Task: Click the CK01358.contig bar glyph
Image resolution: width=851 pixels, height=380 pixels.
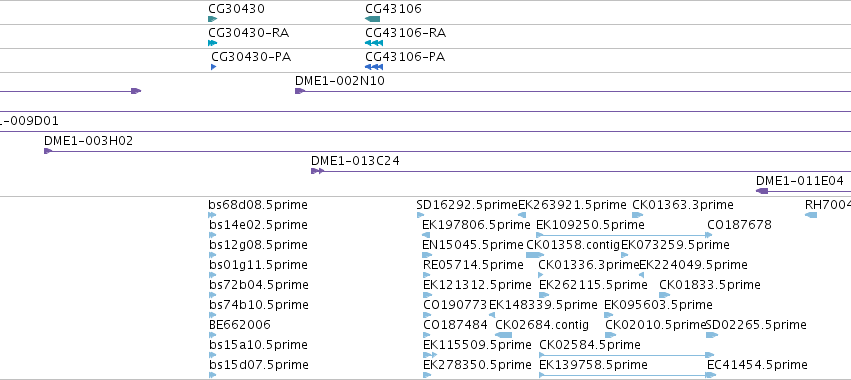Action: [535, 255]
